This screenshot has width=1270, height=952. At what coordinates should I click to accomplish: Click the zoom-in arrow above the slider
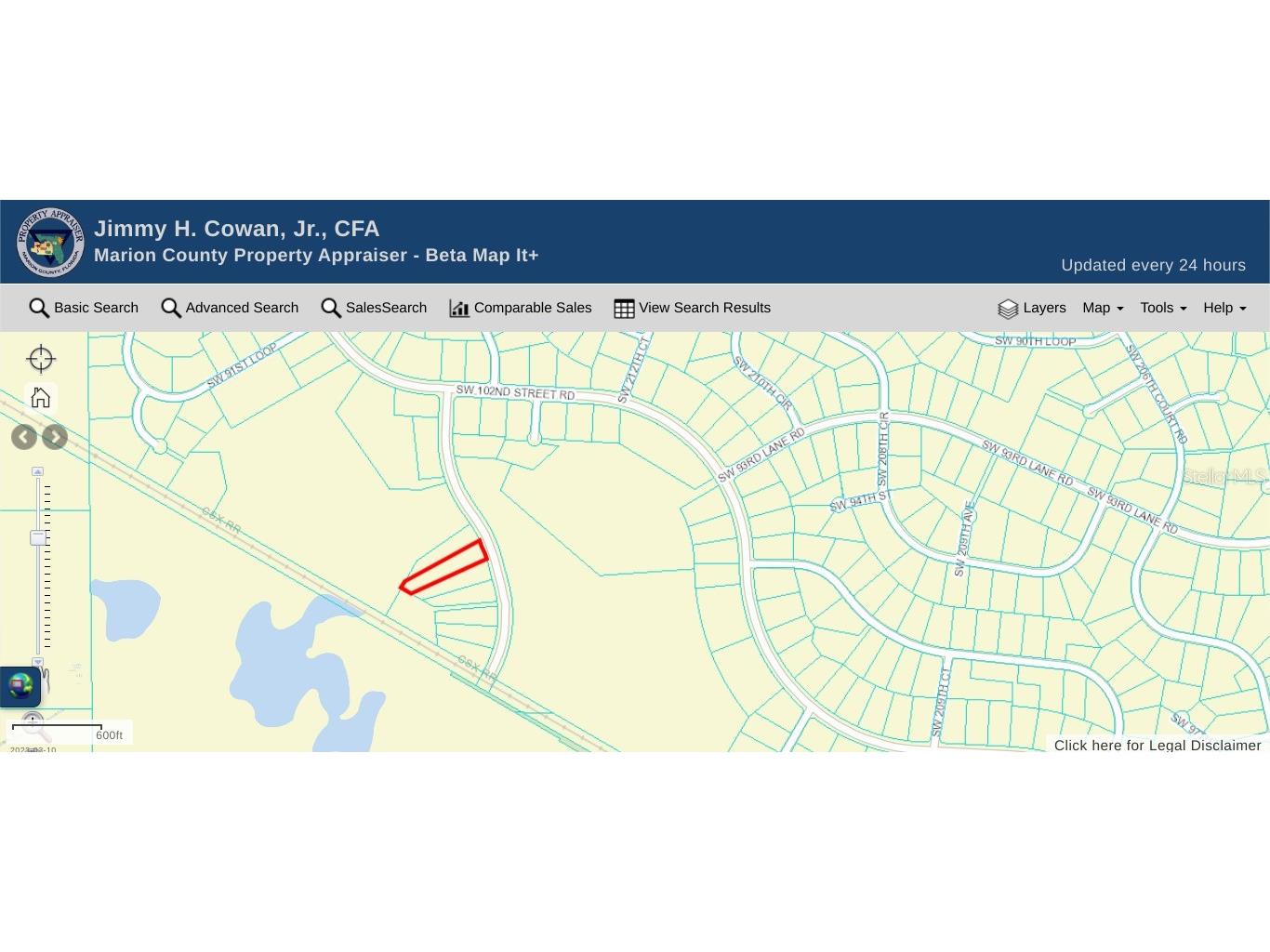click(38, 472)
